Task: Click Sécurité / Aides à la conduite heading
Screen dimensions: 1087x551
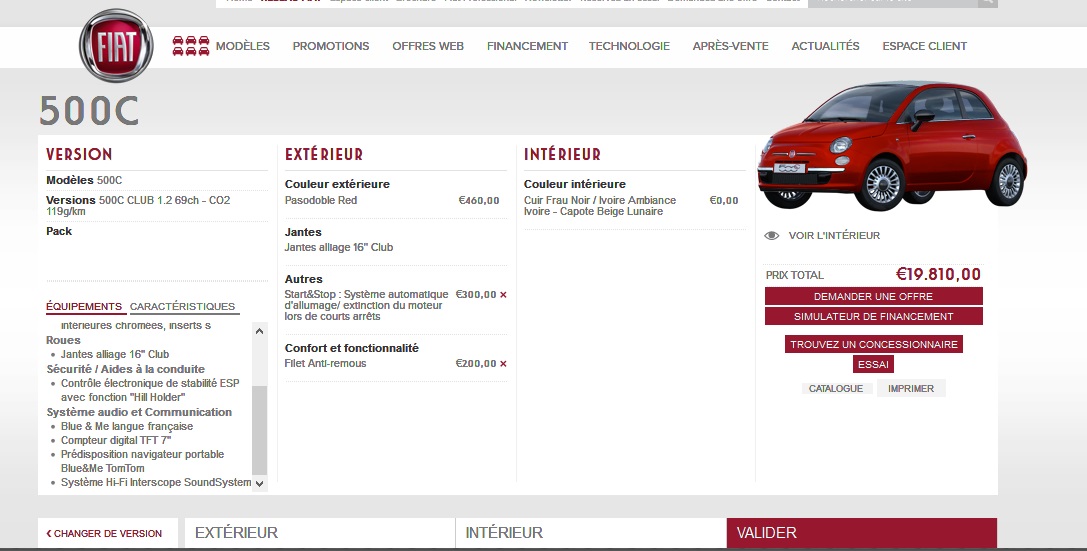Action: pos(125,369)
